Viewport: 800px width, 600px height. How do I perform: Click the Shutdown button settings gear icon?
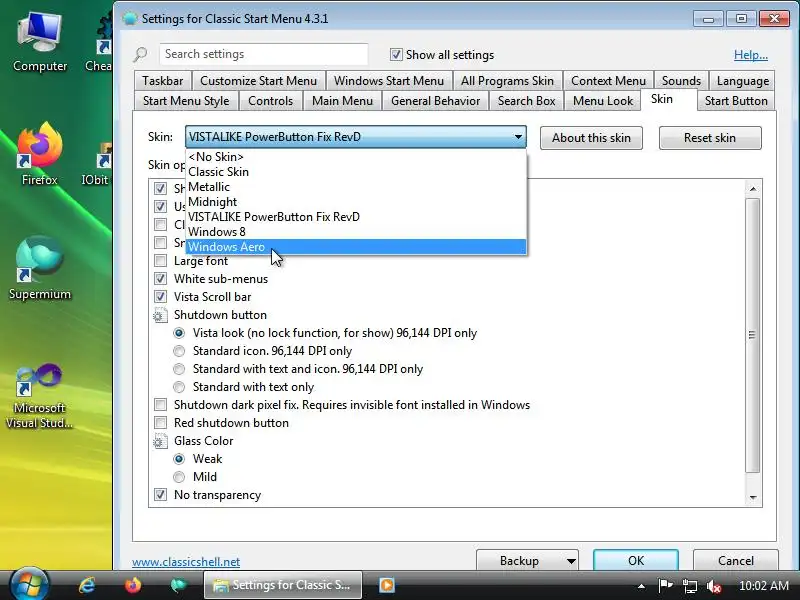click(160, 315)
